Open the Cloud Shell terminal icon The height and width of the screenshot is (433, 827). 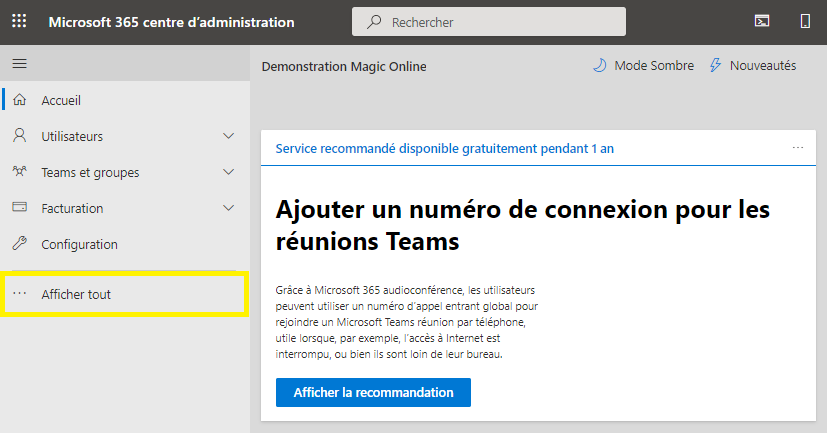click(762, 21)
